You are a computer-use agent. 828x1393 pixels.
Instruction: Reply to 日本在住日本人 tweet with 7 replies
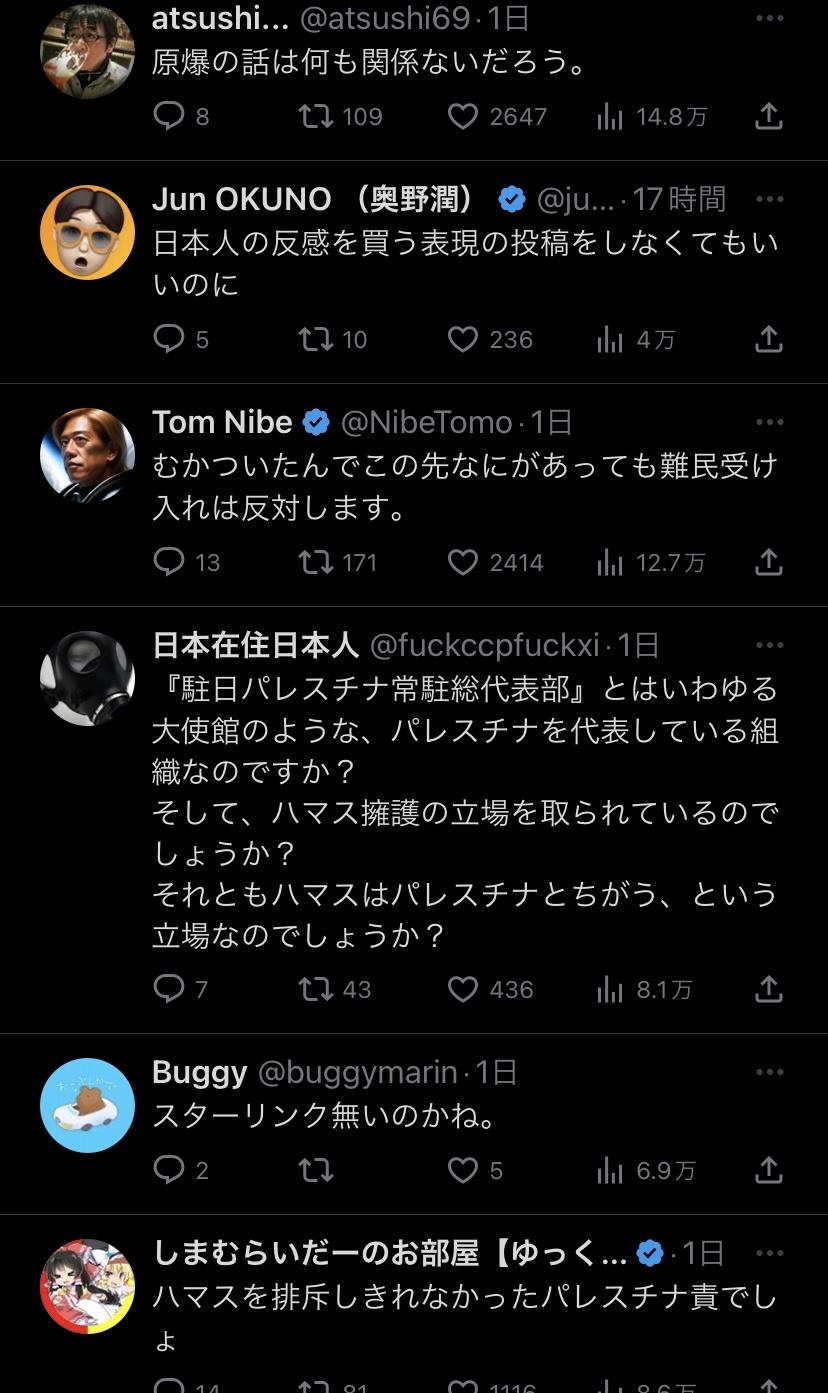coord(181,989)
